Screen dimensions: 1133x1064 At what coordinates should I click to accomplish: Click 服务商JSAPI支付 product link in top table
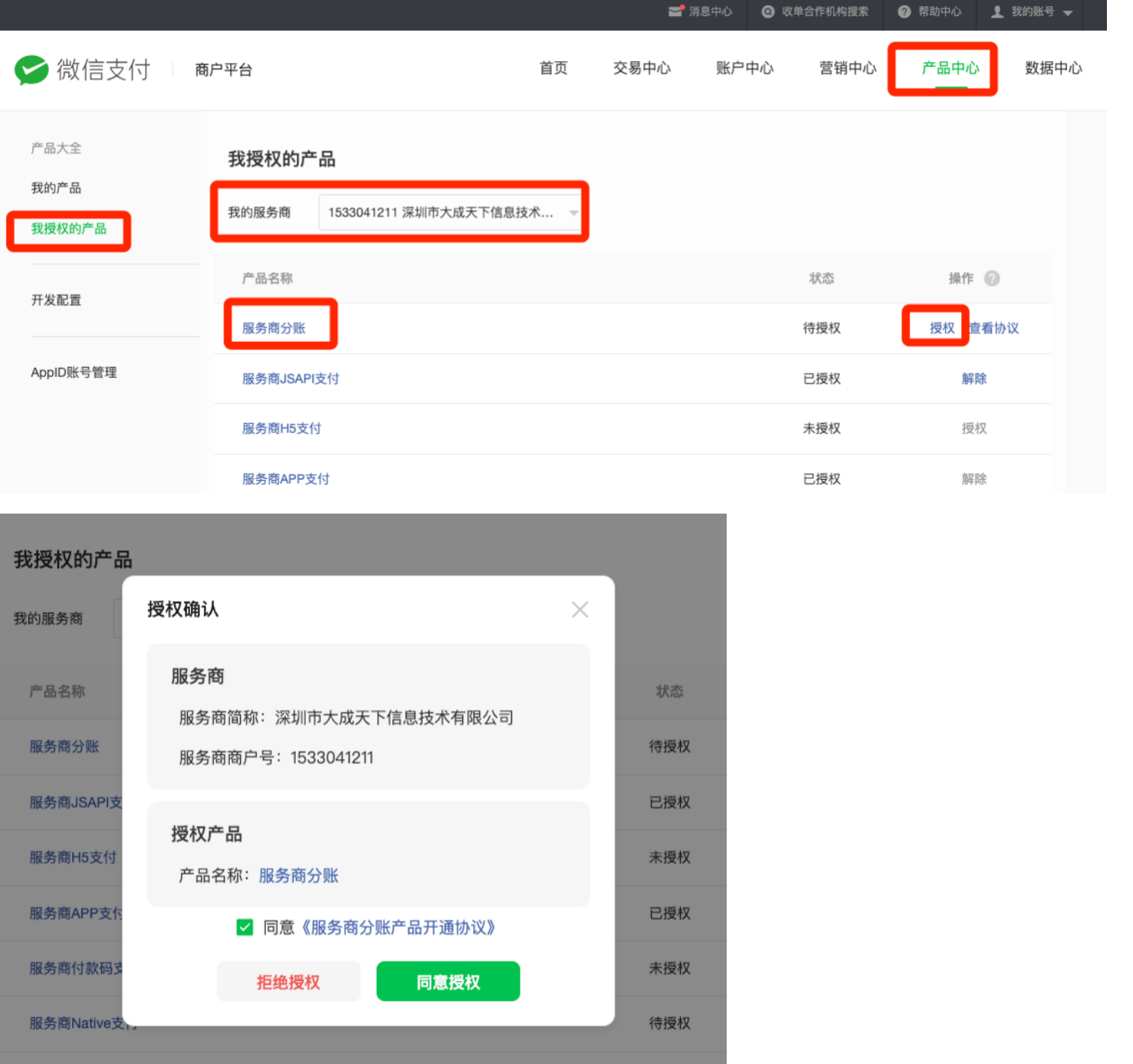pos(291,379)
